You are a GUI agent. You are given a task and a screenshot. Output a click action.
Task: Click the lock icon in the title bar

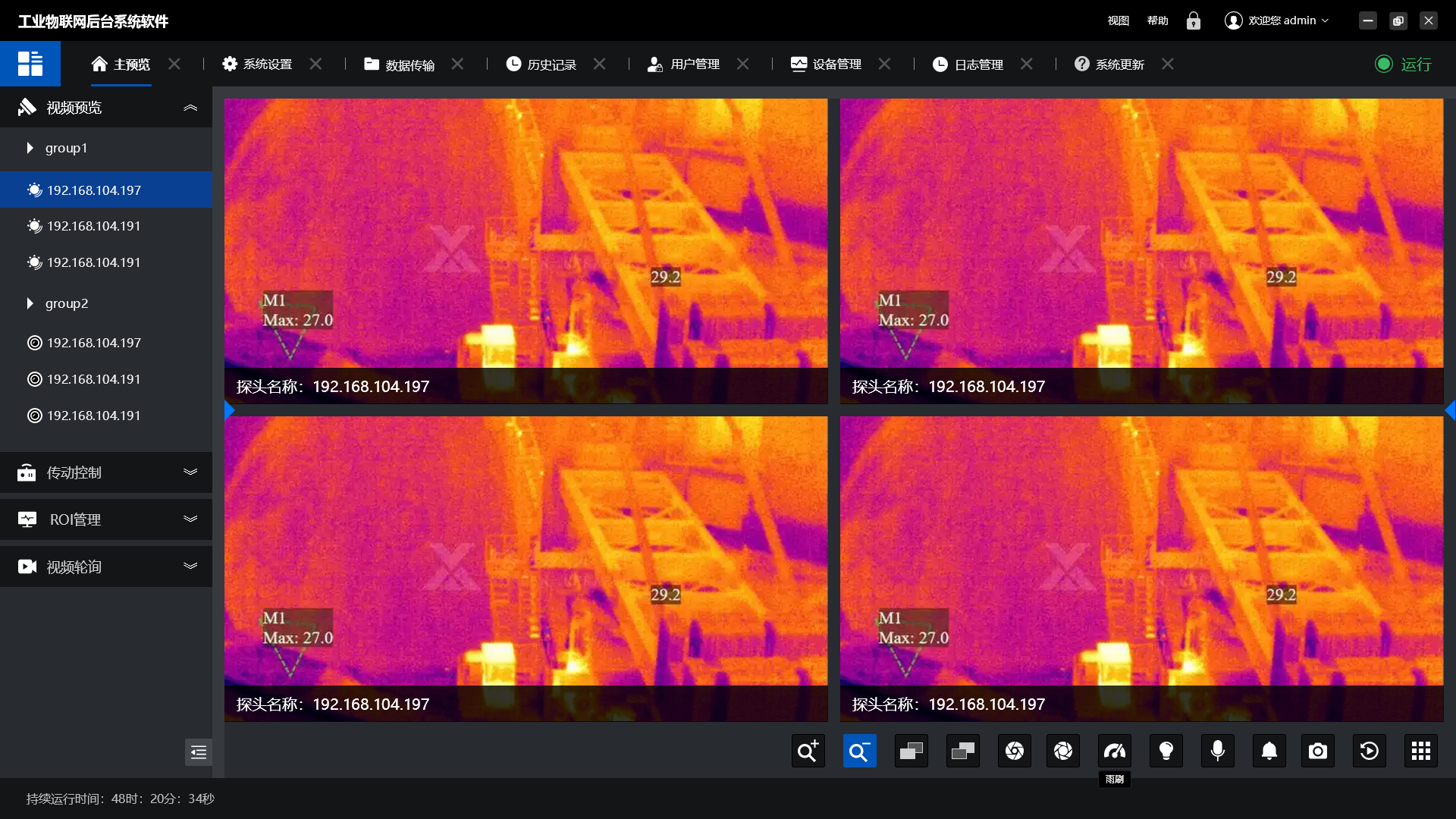click(x=1193, y=20)
